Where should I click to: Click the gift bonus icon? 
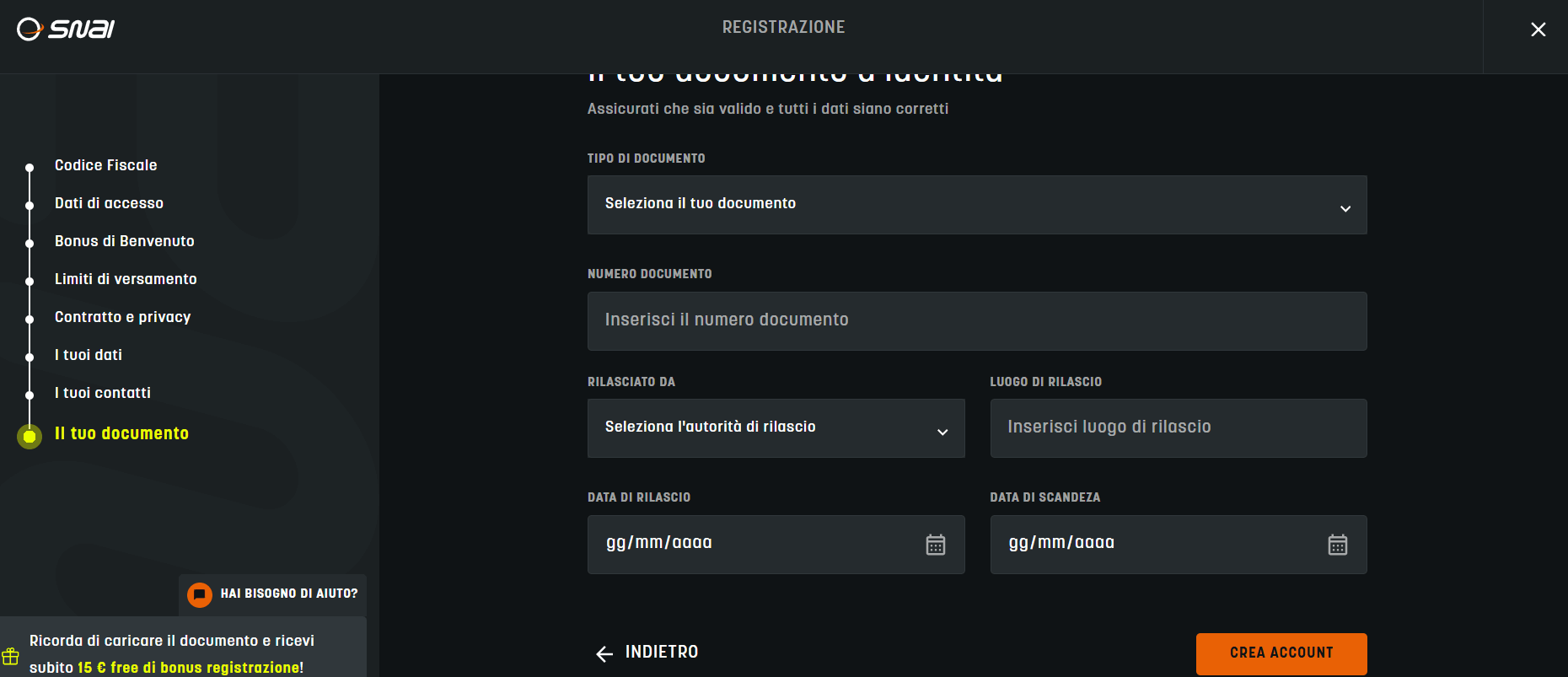pyautogui.click(x=10, y=656)
